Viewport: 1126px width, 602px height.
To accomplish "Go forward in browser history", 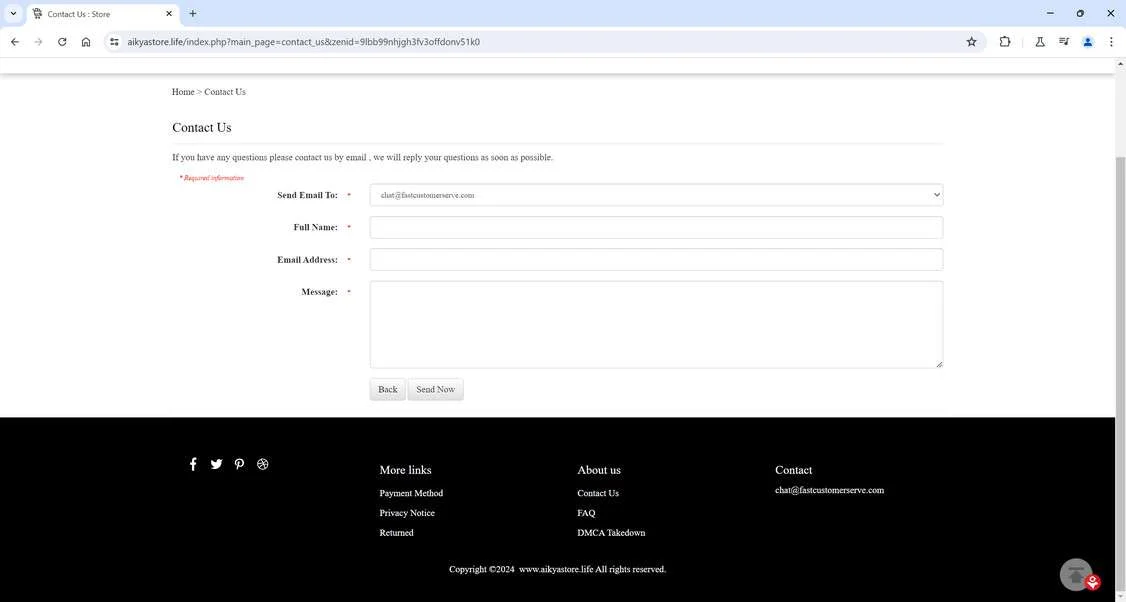I will [39, 42].
